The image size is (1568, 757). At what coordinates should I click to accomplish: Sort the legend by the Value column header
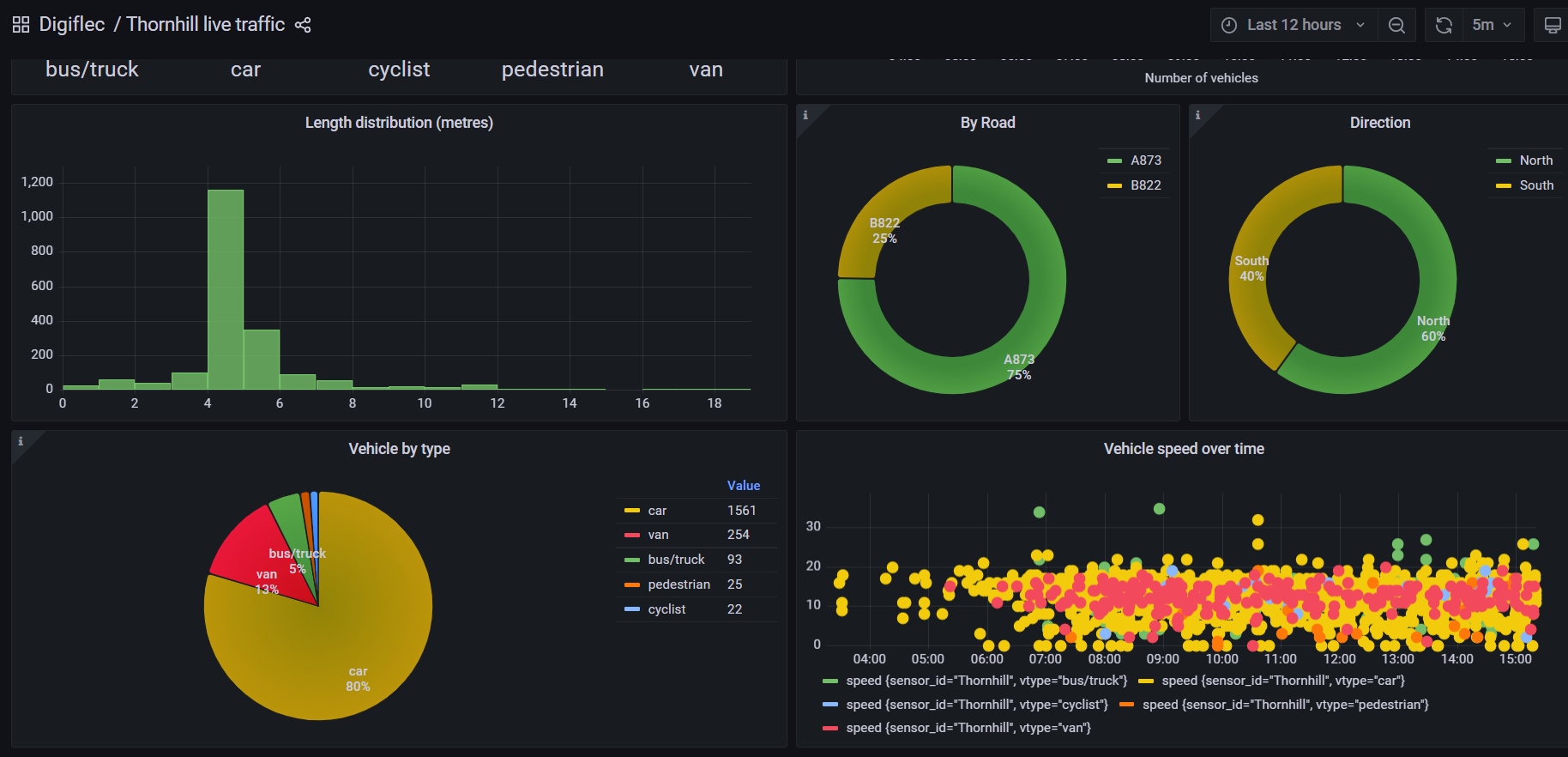744,486
